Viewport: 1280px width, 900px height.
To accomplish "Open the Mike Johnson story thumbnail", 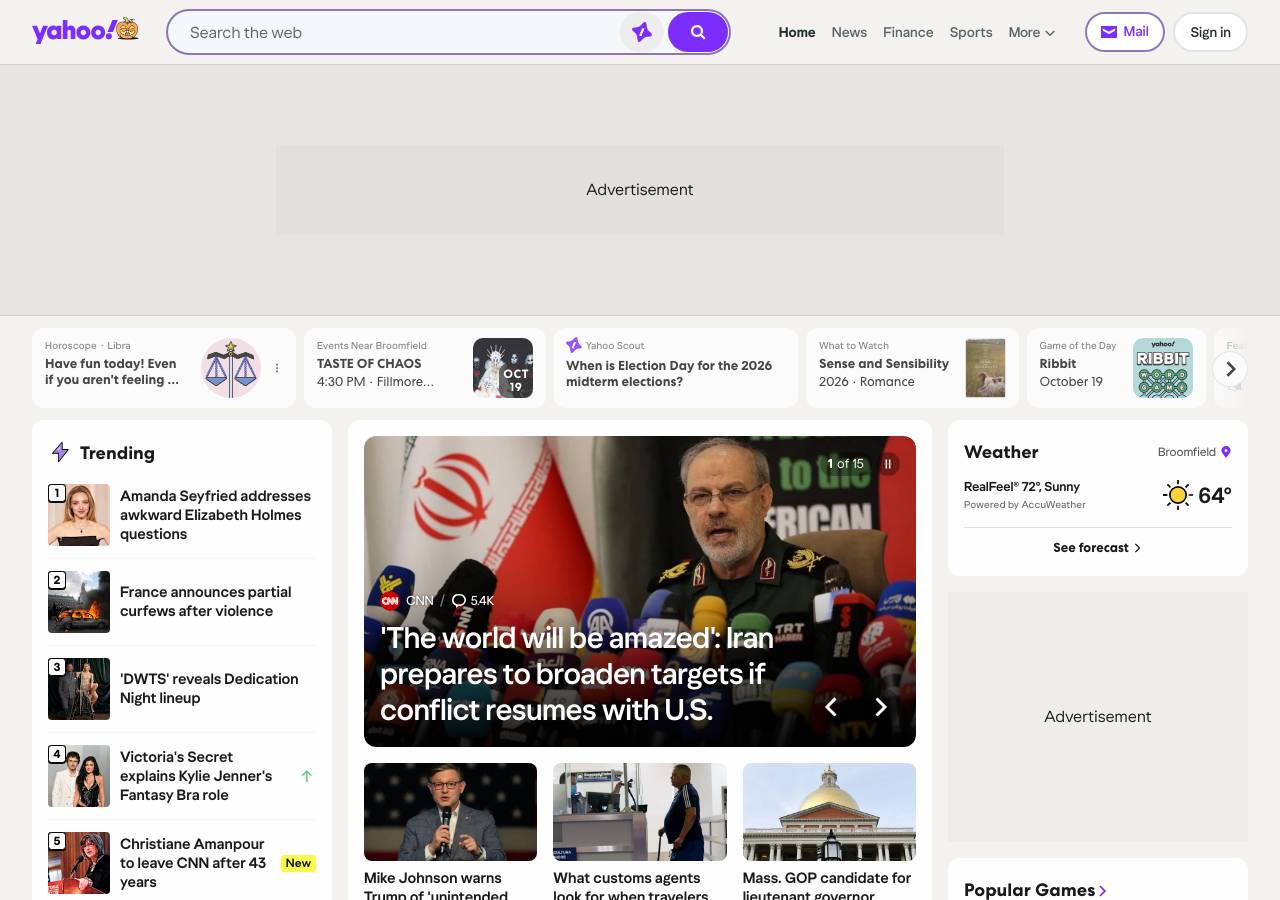I will (x=450, y=812).
